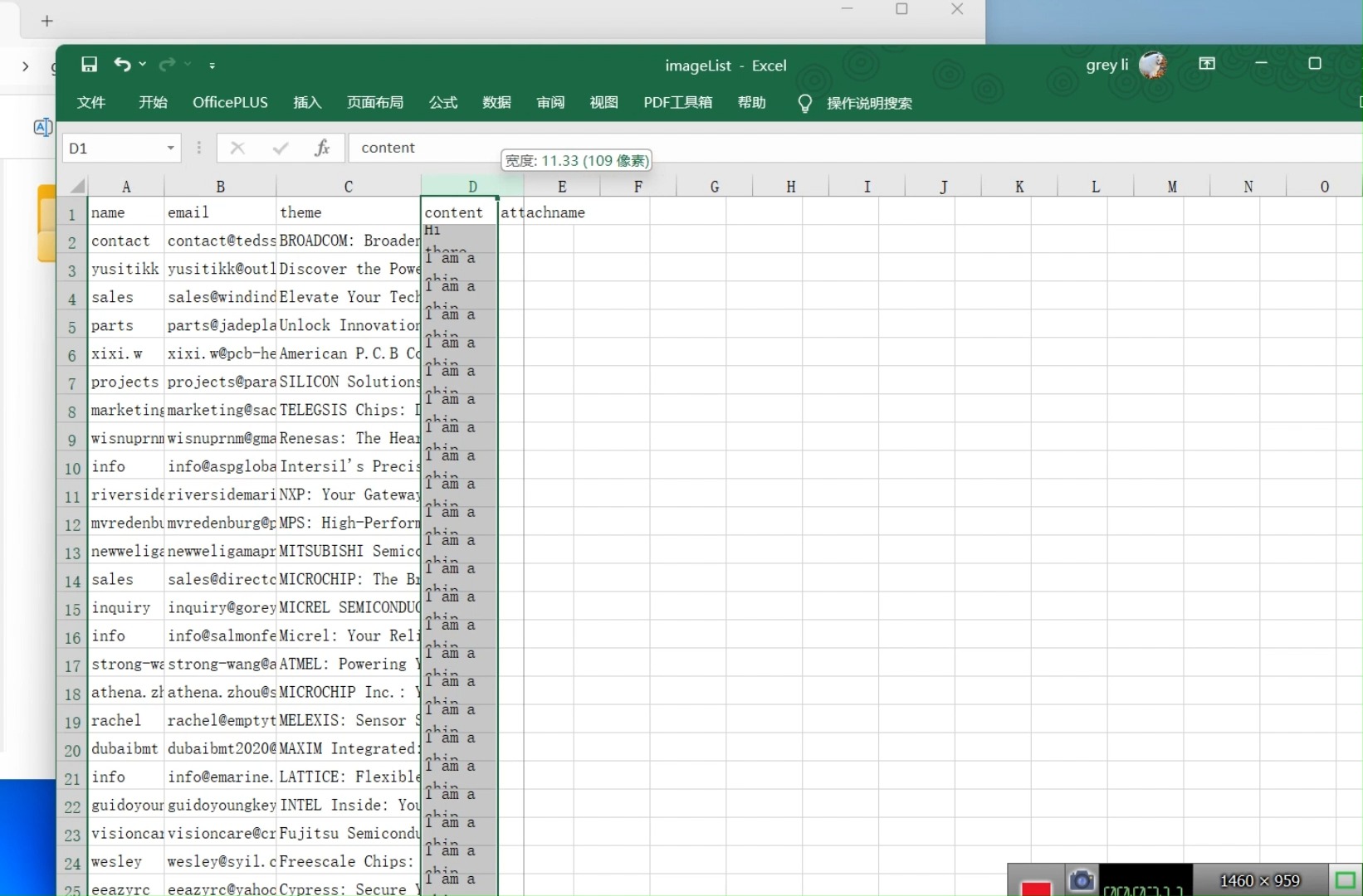Select column H header
The image size is (1363, 896).
click(791, 187)
